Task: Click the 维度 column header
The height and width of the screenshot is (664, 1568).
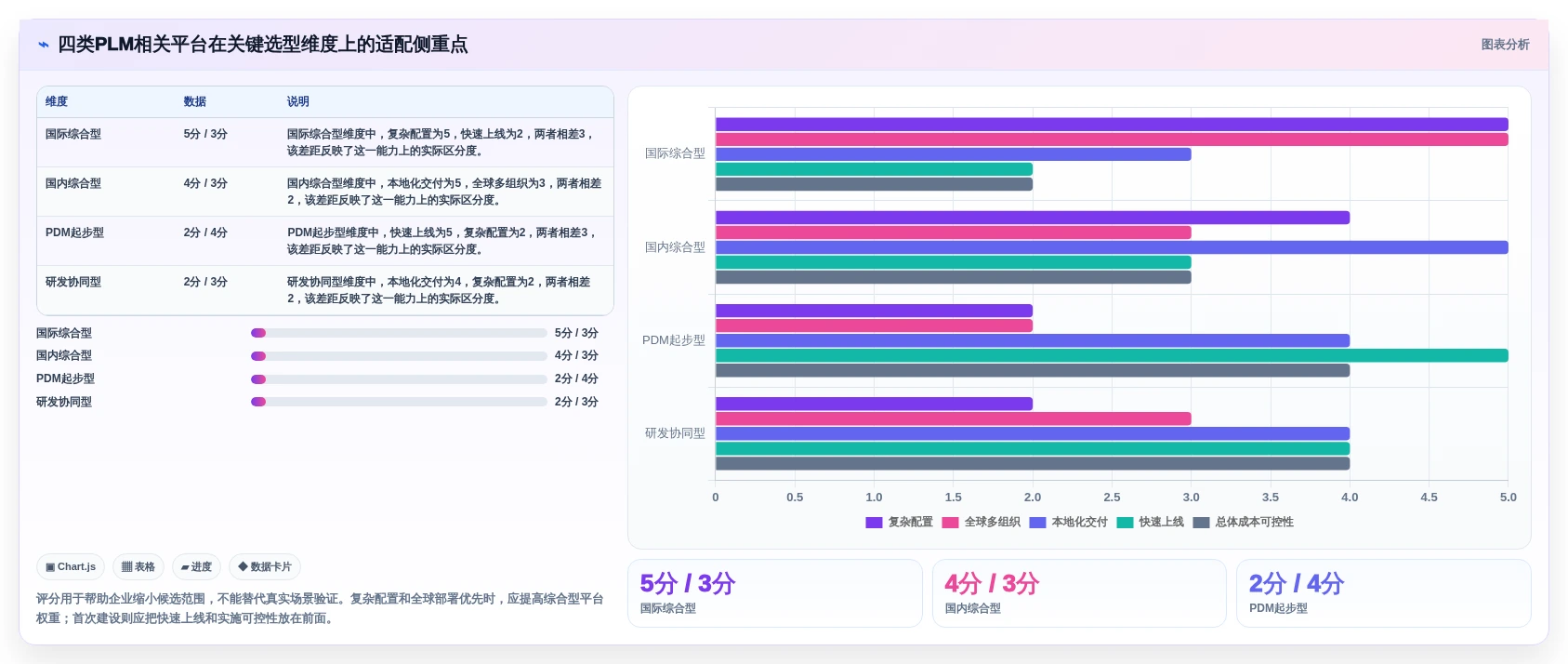Action: tap(57, 101)
